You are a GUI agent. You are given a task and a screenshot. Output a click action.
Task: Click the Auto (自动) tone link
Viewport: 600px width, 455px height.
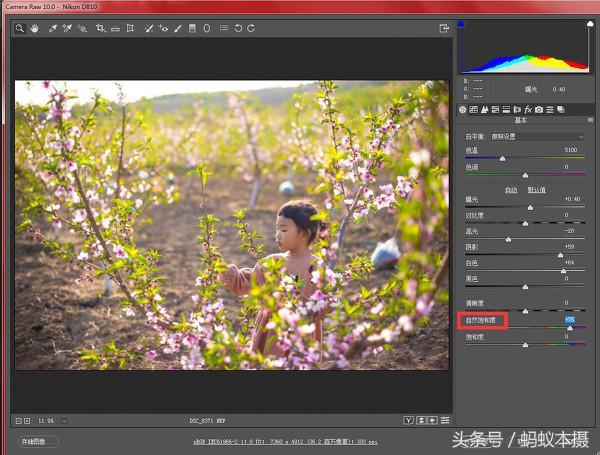511,190
